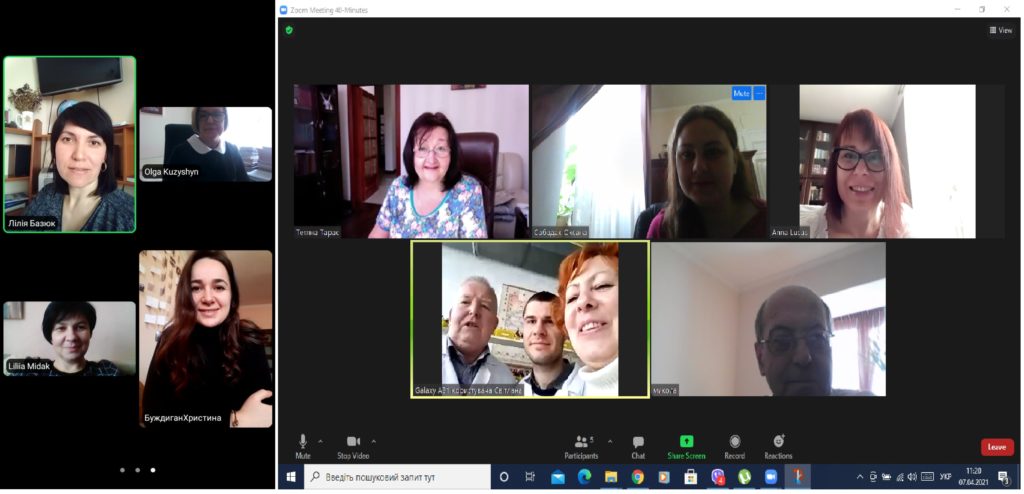The image size is (1024, 494).
Task: Click the green encryption shield icon
Action: (289, 30)
